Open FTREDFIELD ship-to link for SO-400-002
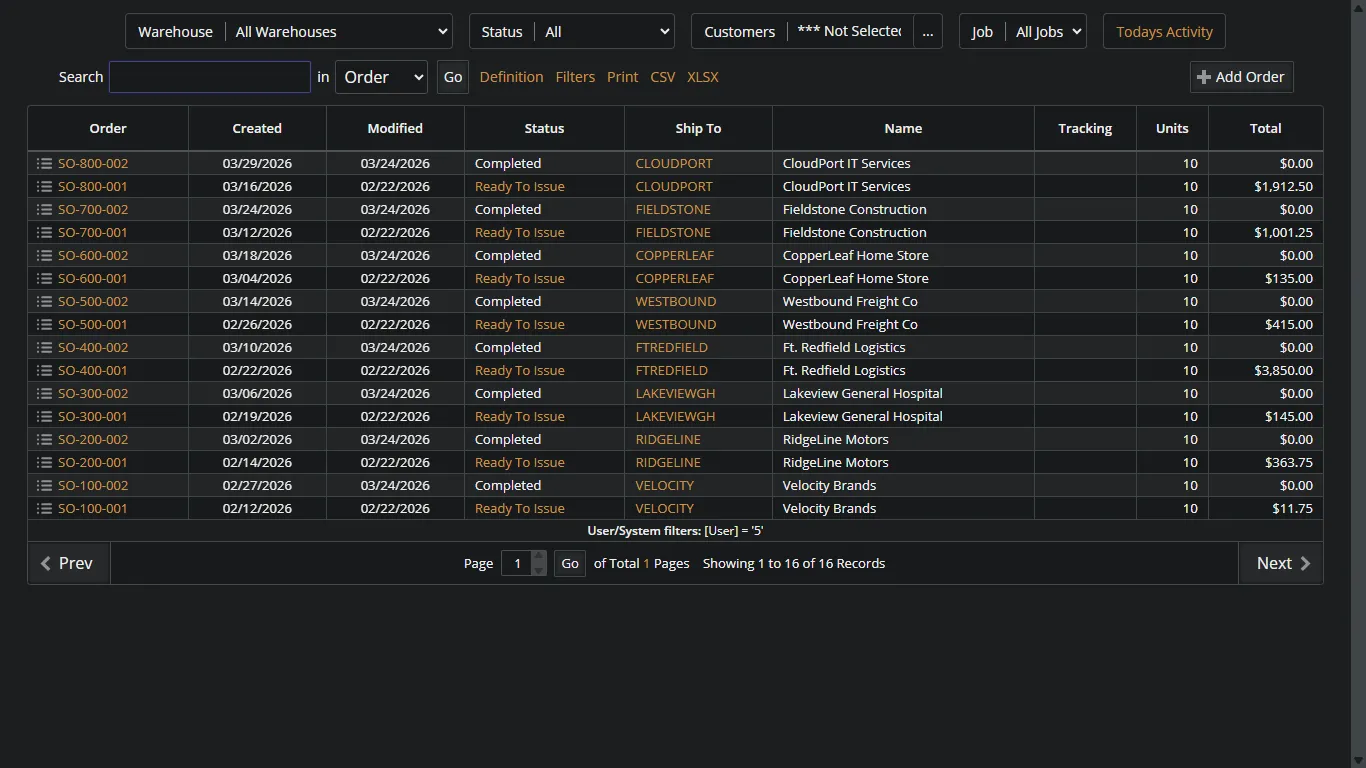 point(672,347)
